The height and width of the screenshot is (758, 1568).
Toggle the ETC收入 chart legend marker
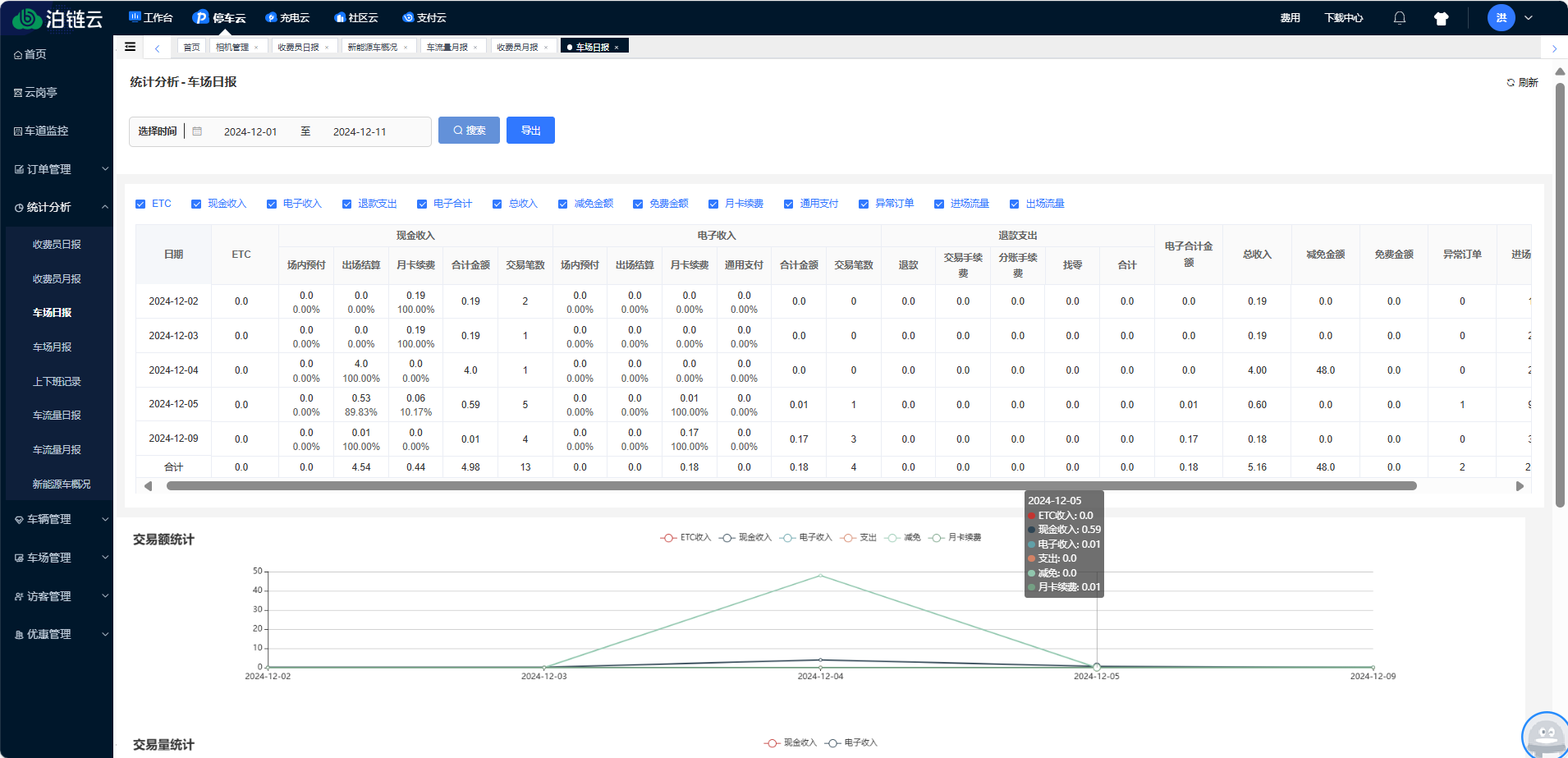click(x=668, y=538)
